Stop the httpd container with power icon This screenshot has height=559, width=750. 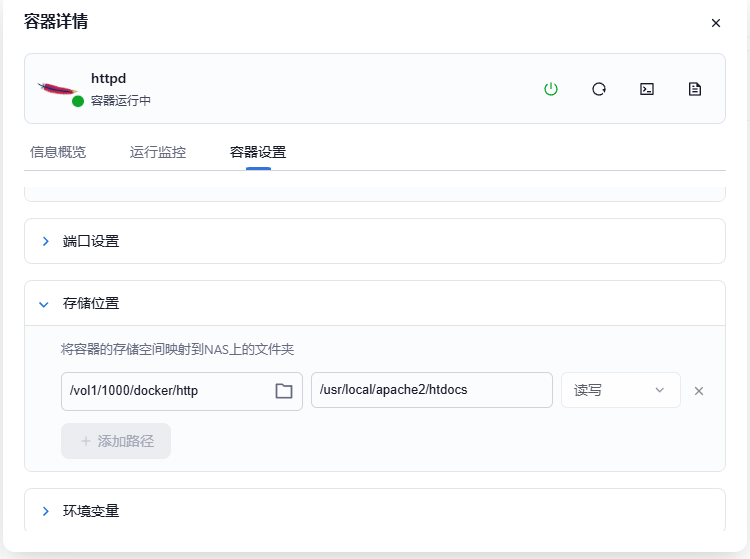[551, 89]
